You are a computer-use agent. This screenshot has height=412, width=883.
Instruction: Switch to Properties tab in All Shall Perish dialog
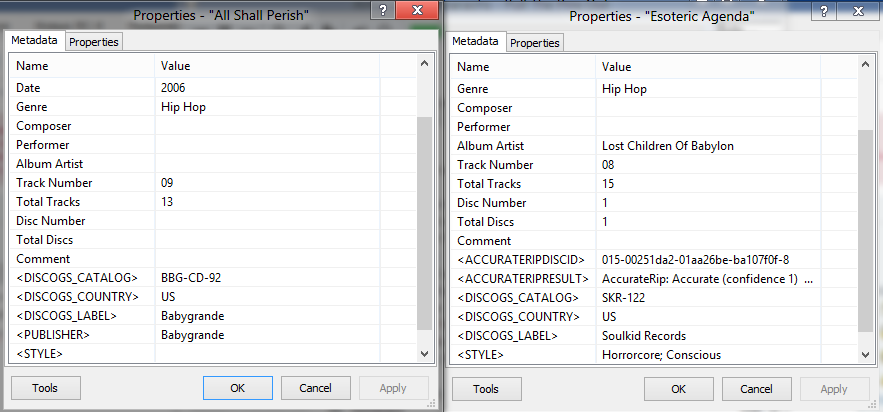94,41
